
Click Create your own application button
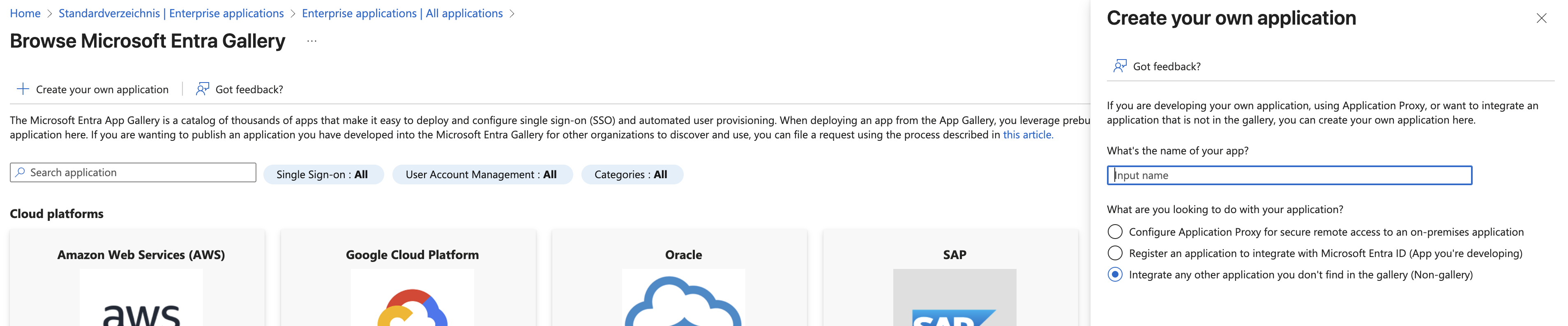[x=92, y=90]
